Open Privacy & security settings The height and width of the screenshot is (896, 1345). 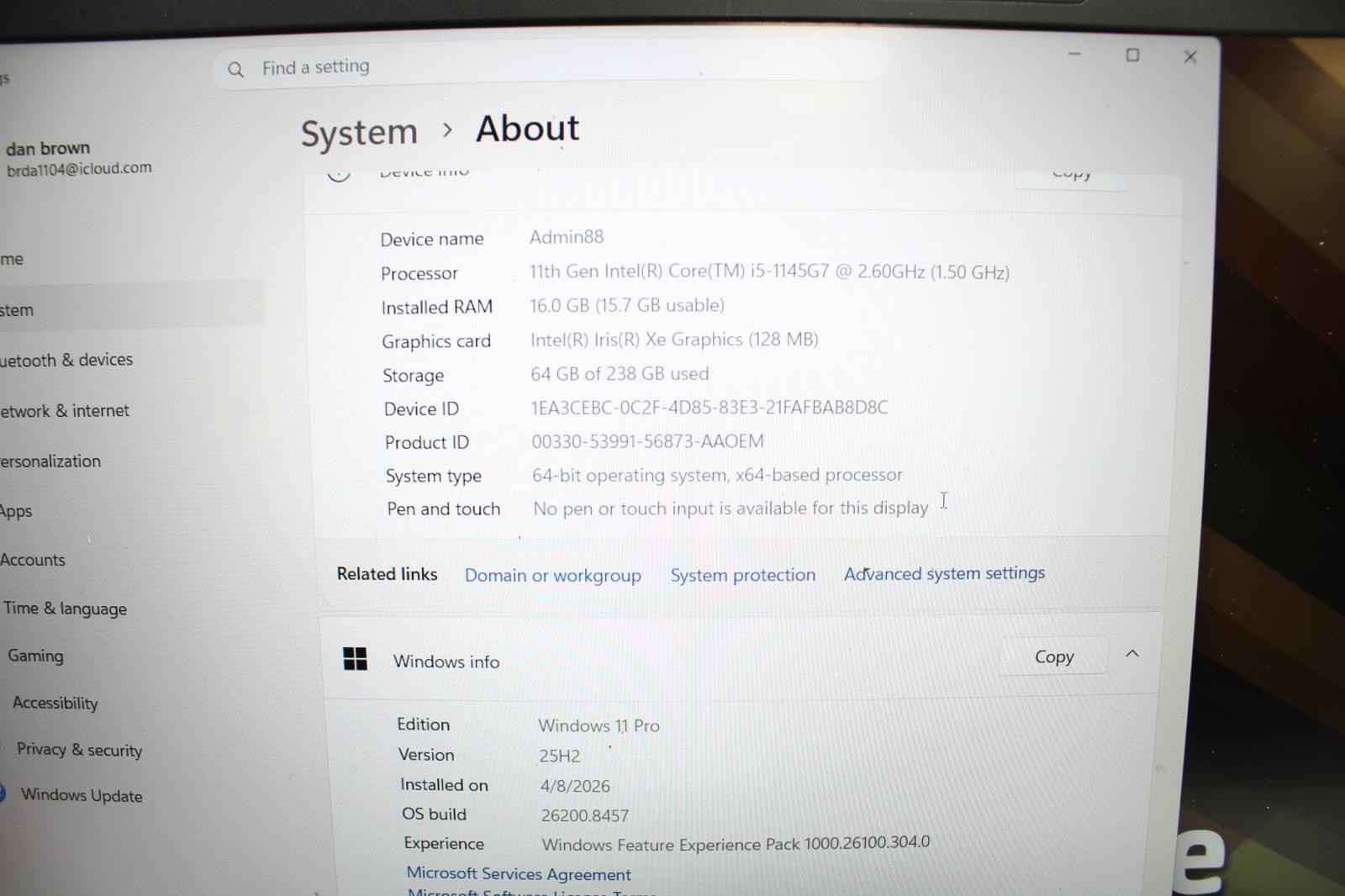click(x=80, y=750)
